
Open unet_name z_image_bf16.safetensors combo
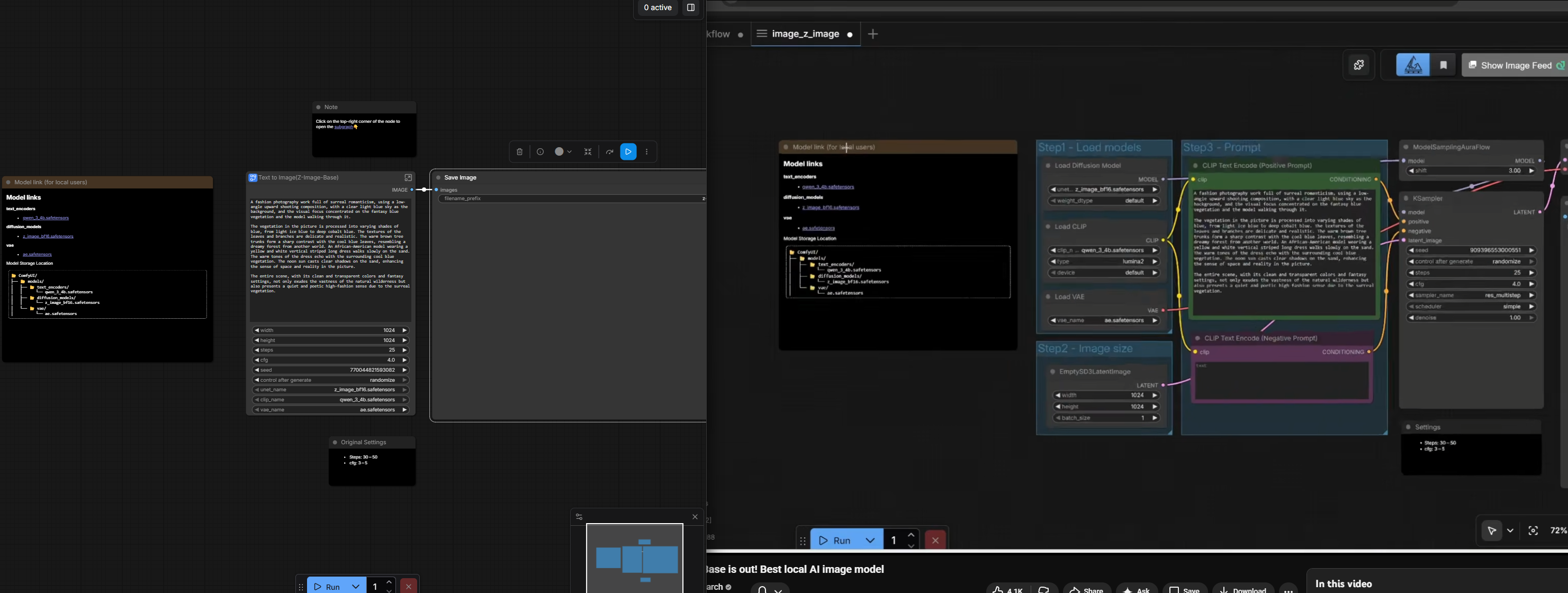tap(330, 390)
